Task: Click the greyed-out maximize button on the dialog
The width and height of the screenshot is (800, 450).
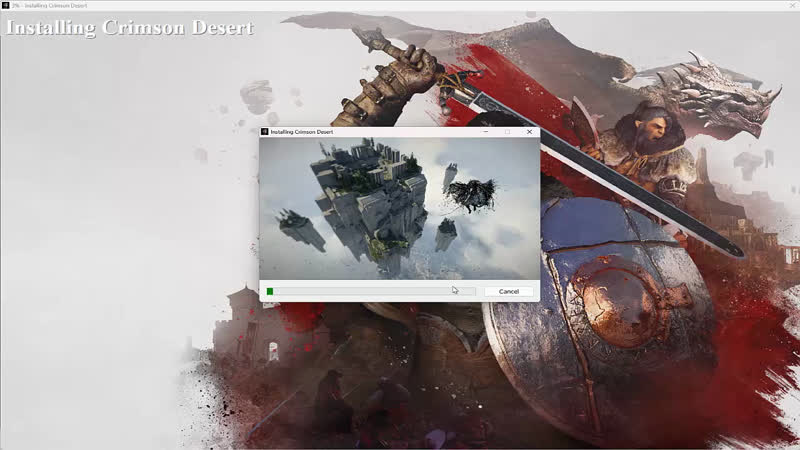Action: tap(507, 132)
